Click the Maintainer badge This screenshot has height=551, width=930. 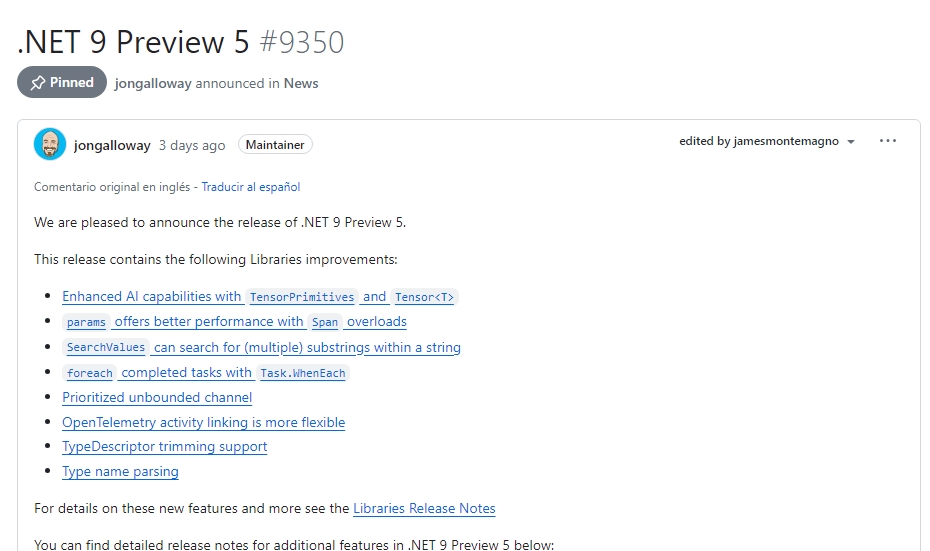(x=275, y=145)
